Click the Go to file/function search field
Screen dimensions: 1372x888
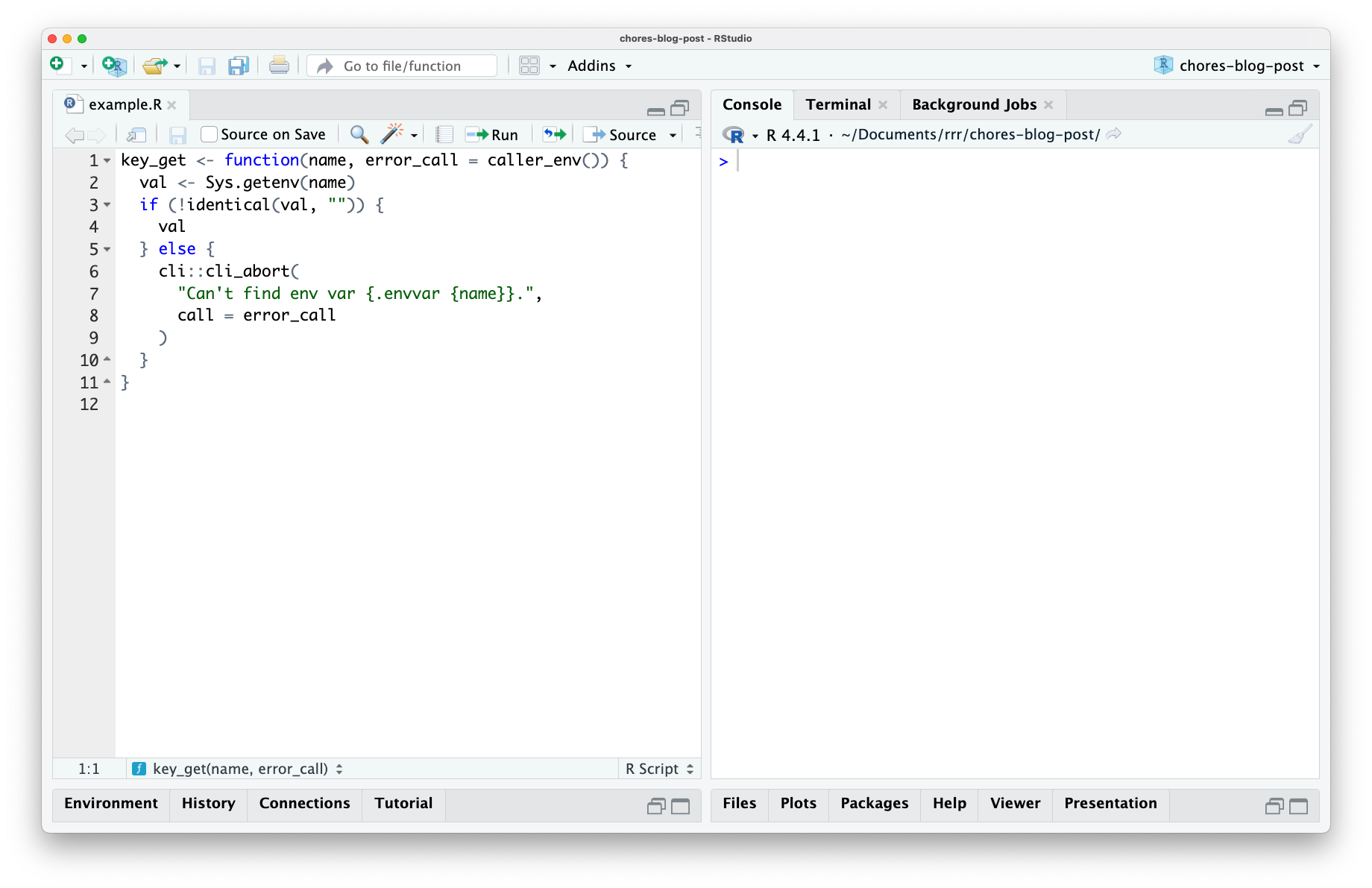[x=400, y=66]
